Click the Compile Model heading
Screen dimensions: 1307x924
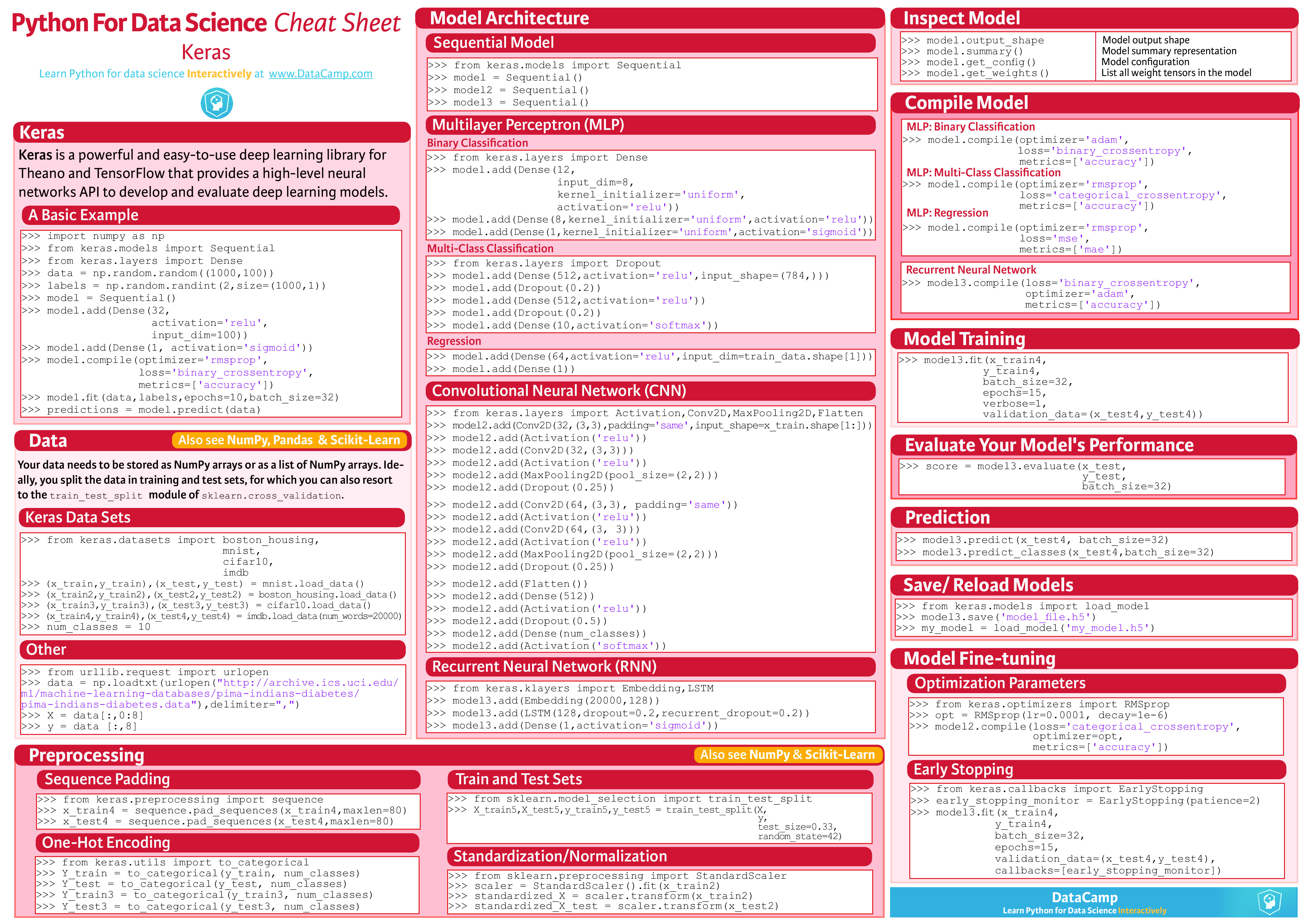click(x=966, y=103)
